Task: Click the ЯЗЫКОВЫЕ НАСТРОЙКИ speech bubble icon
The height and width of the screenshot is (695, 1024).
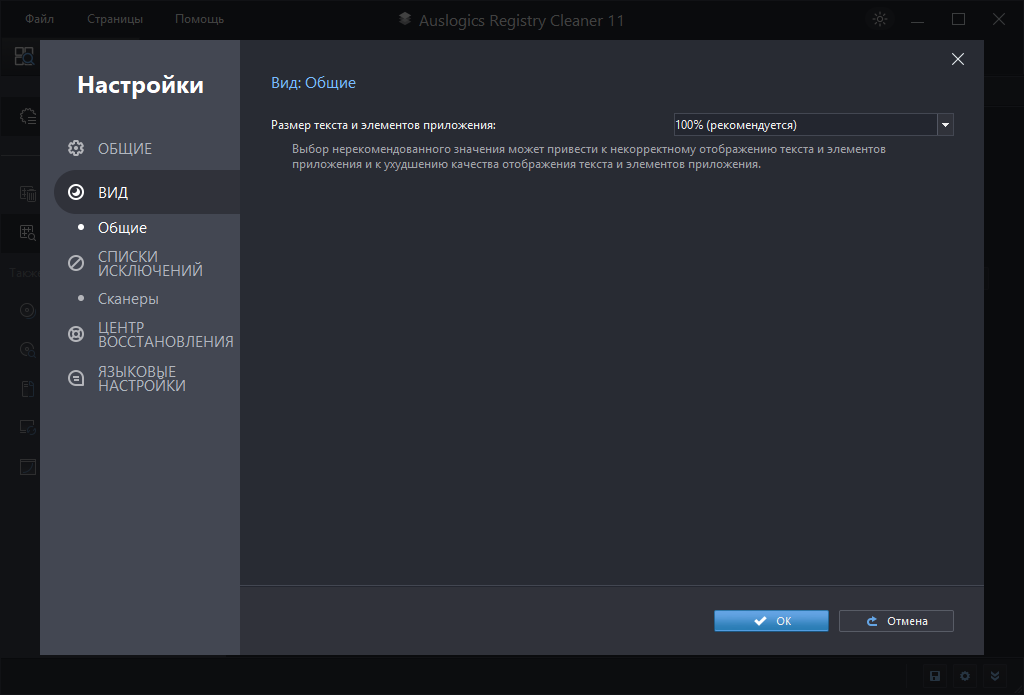Action: (x=76, y=378)
